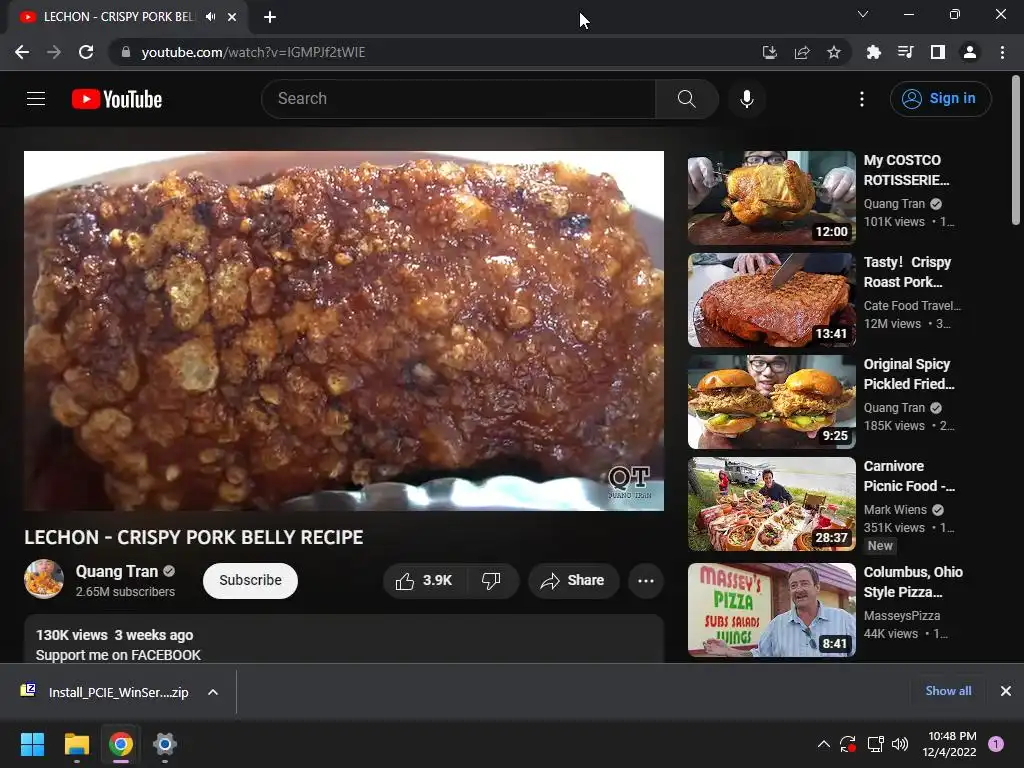Bookmark this tab with star icon
The image size is (1024, 768).
coord(834,52)
